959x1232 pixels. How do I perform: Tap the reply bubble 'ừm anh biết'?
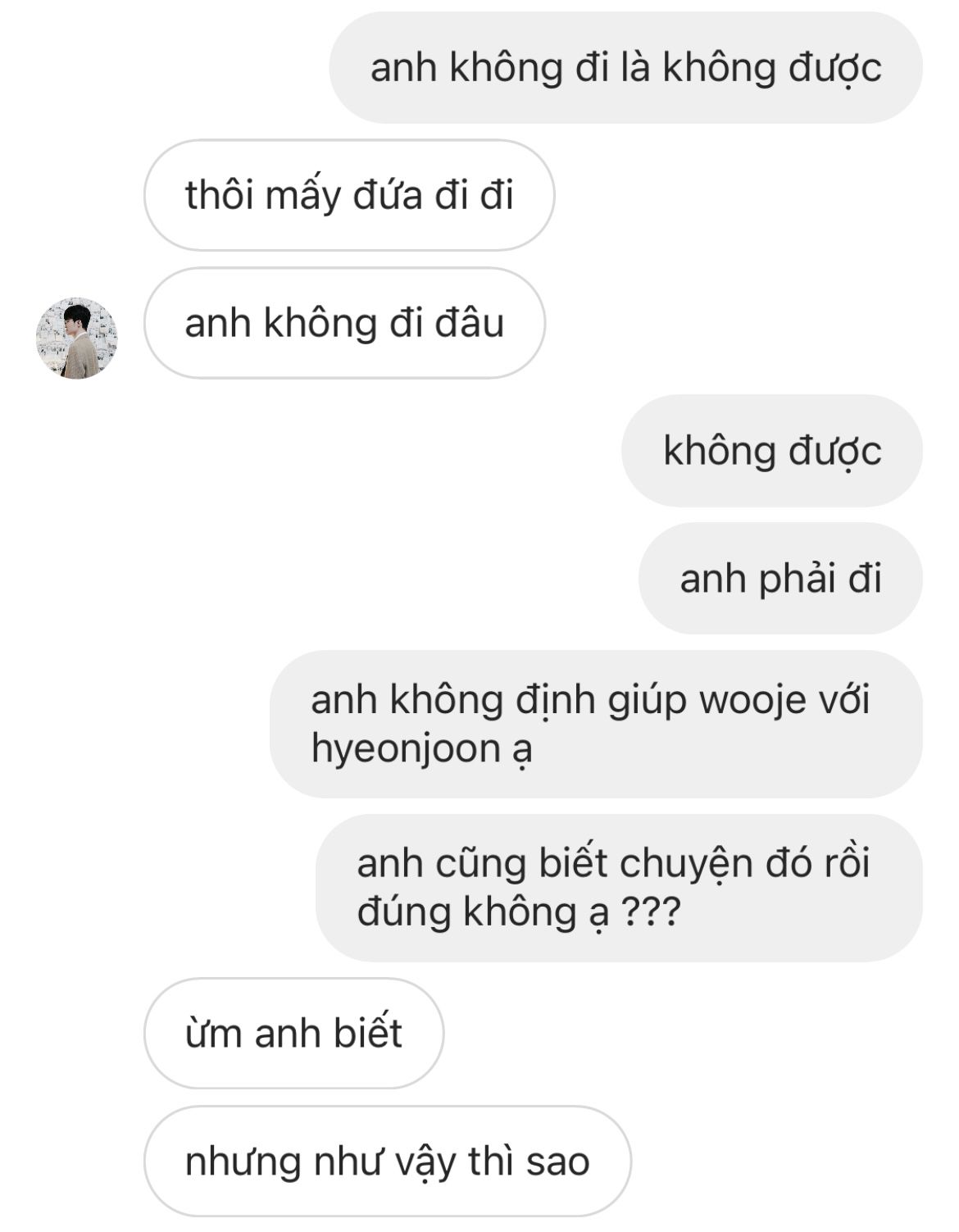[293, 1033]
